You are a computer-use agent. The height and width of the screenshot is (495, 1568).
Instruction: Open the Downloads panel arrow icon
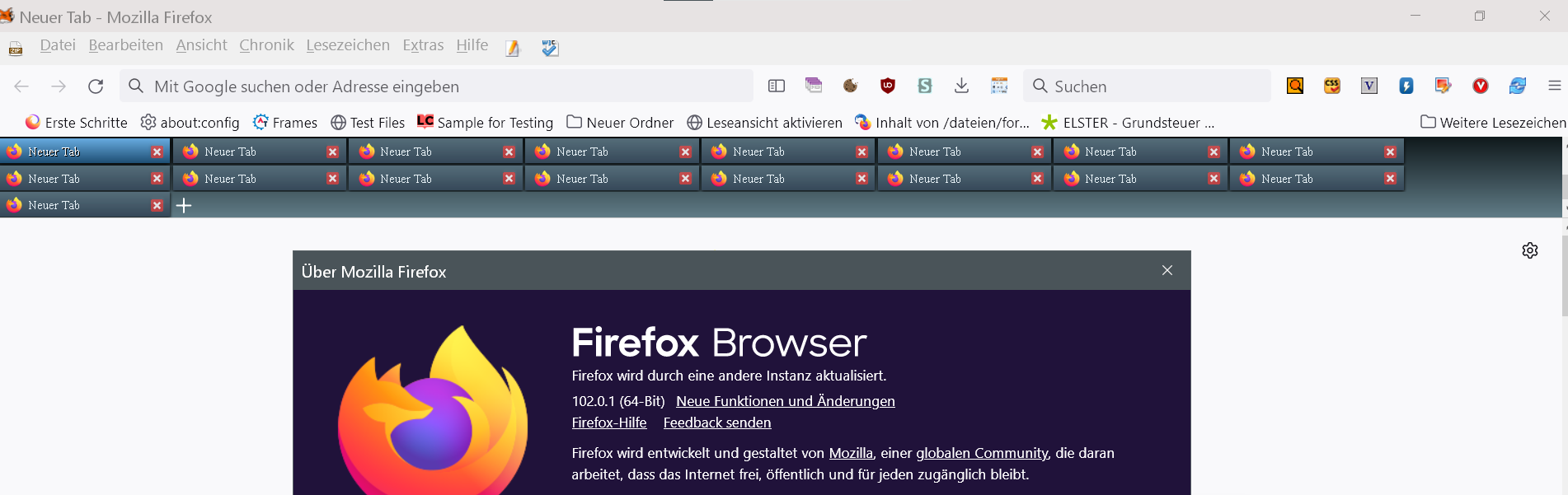[961, 86]
